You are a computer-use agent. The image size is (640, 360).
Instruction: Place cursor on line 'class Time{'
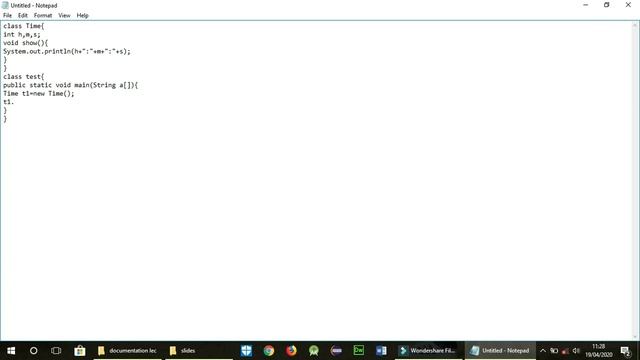[x=24, y=26]
